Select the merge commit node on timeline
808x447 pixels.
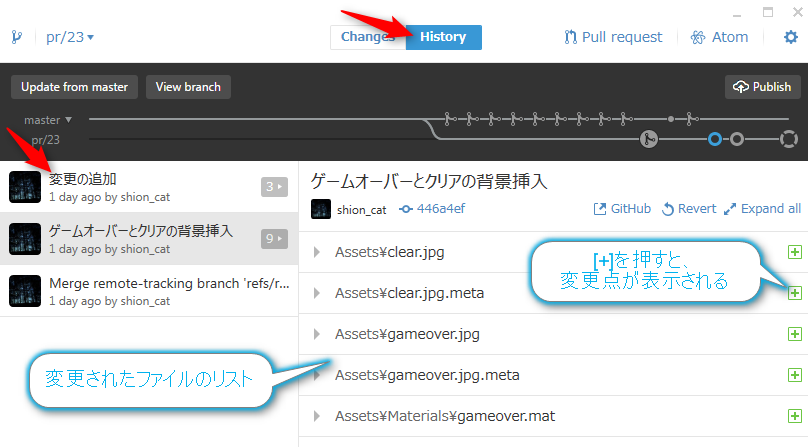[x=649, y=139]
